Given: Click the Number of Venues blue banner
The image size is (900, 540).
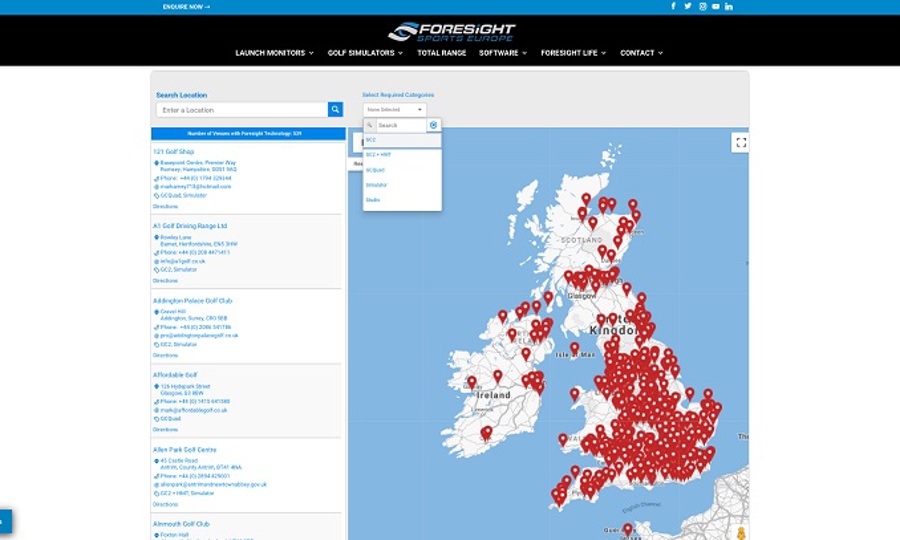Looking at the screenshot, I should click(x=249, y=134).
